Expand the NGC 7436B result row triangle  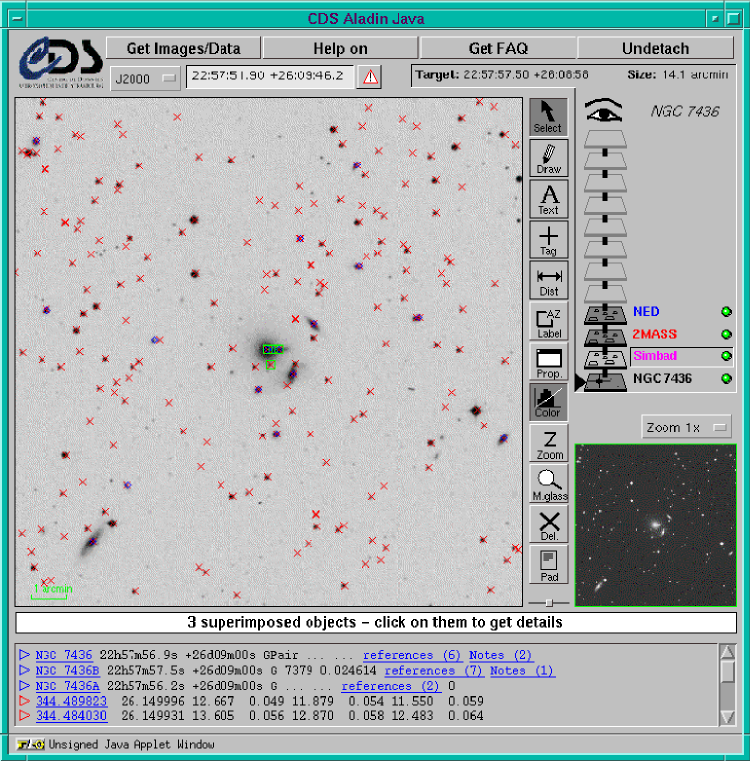pos(25,671)
